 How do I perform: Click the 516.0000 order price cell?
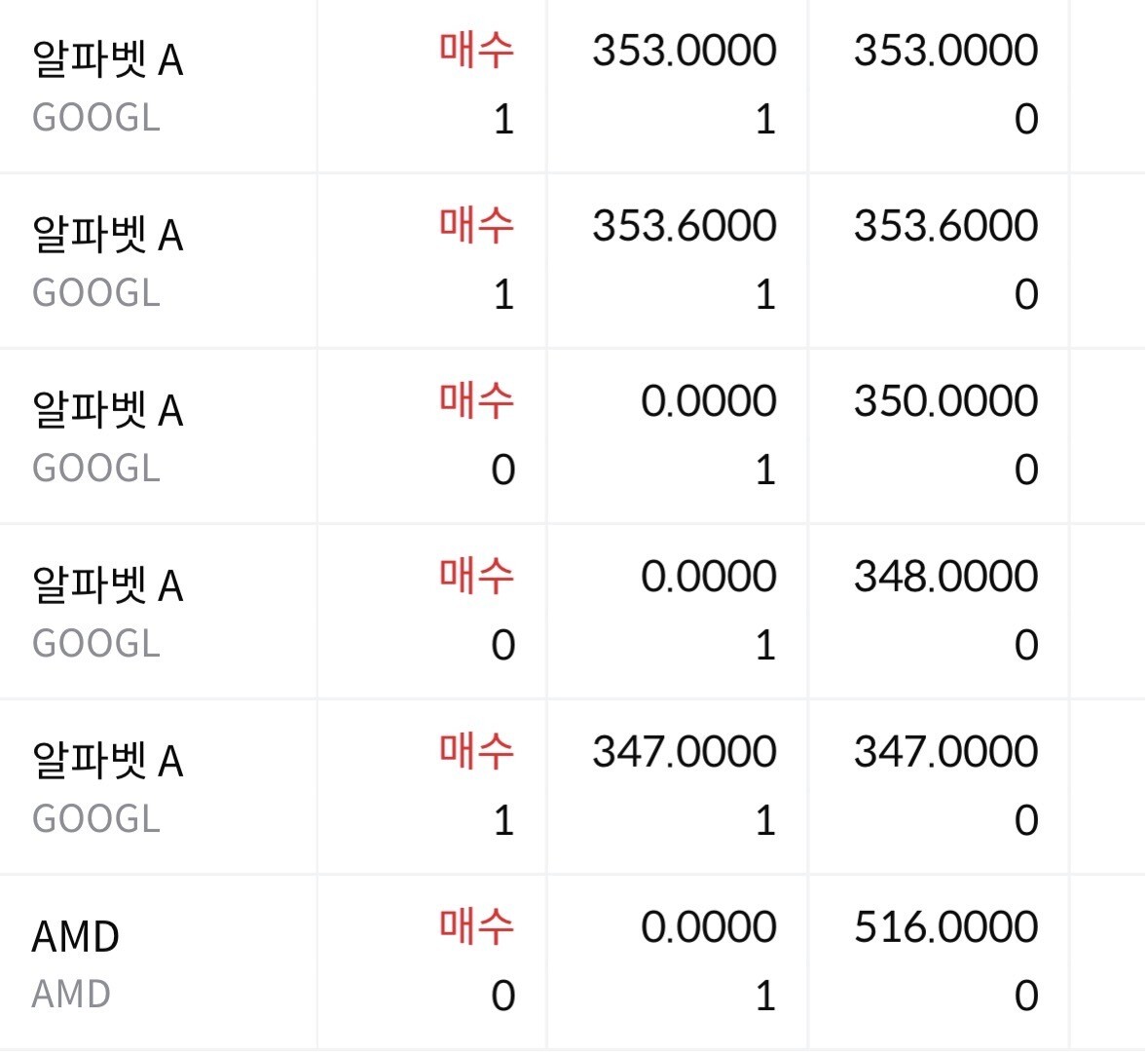[x=945, y=927]
